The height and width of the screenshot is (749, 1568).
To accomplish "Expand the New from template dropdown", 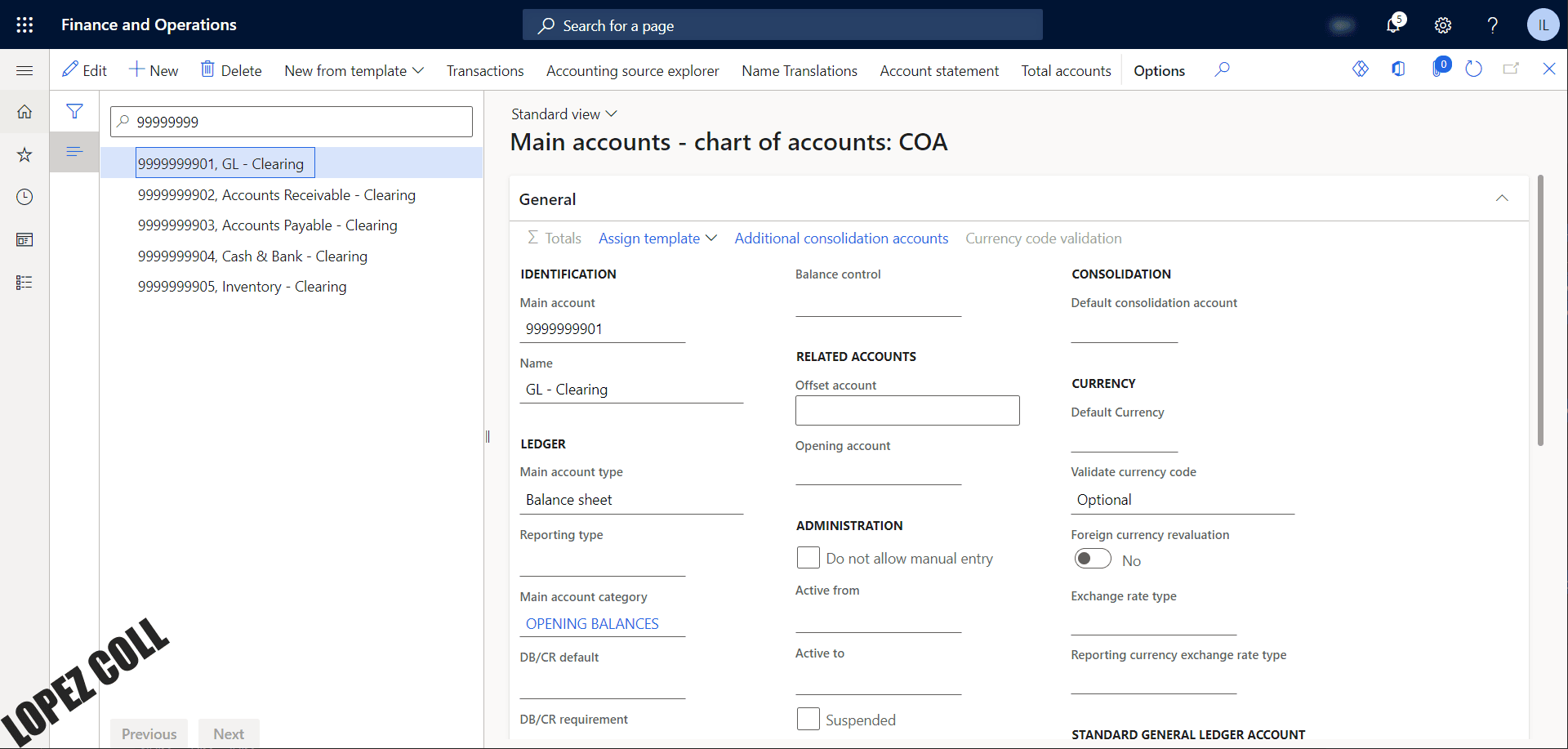I will 354,71.
